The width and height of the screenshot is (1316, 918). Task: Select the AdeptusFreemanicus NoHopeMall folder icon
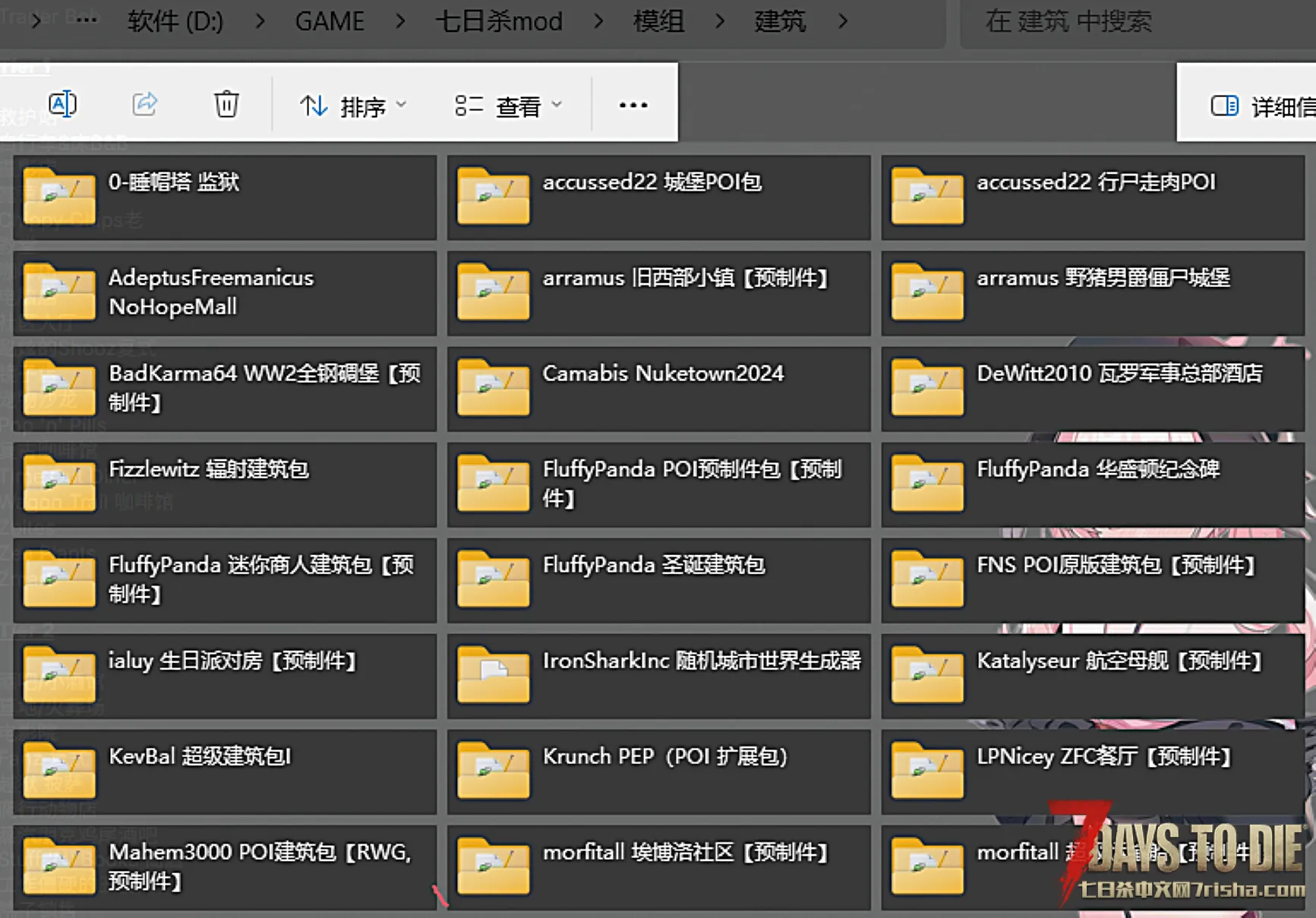pos(59,292)
